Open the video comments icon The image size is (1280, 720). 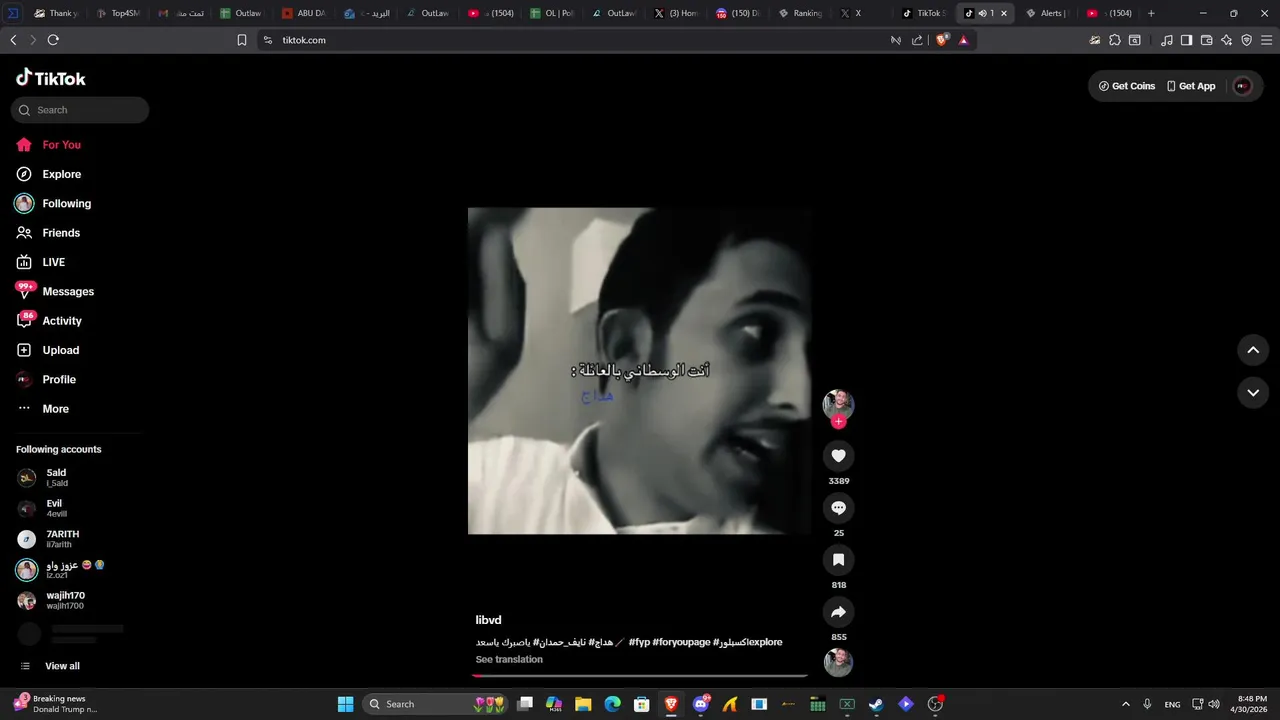click(838, 508)
